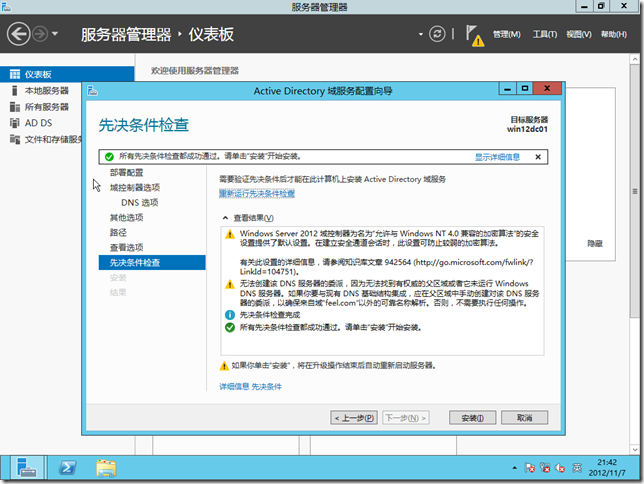Viewport: 644px width, 484px height.
Task: Go to 部署配置 wizard step
Action: coord(126,173)
